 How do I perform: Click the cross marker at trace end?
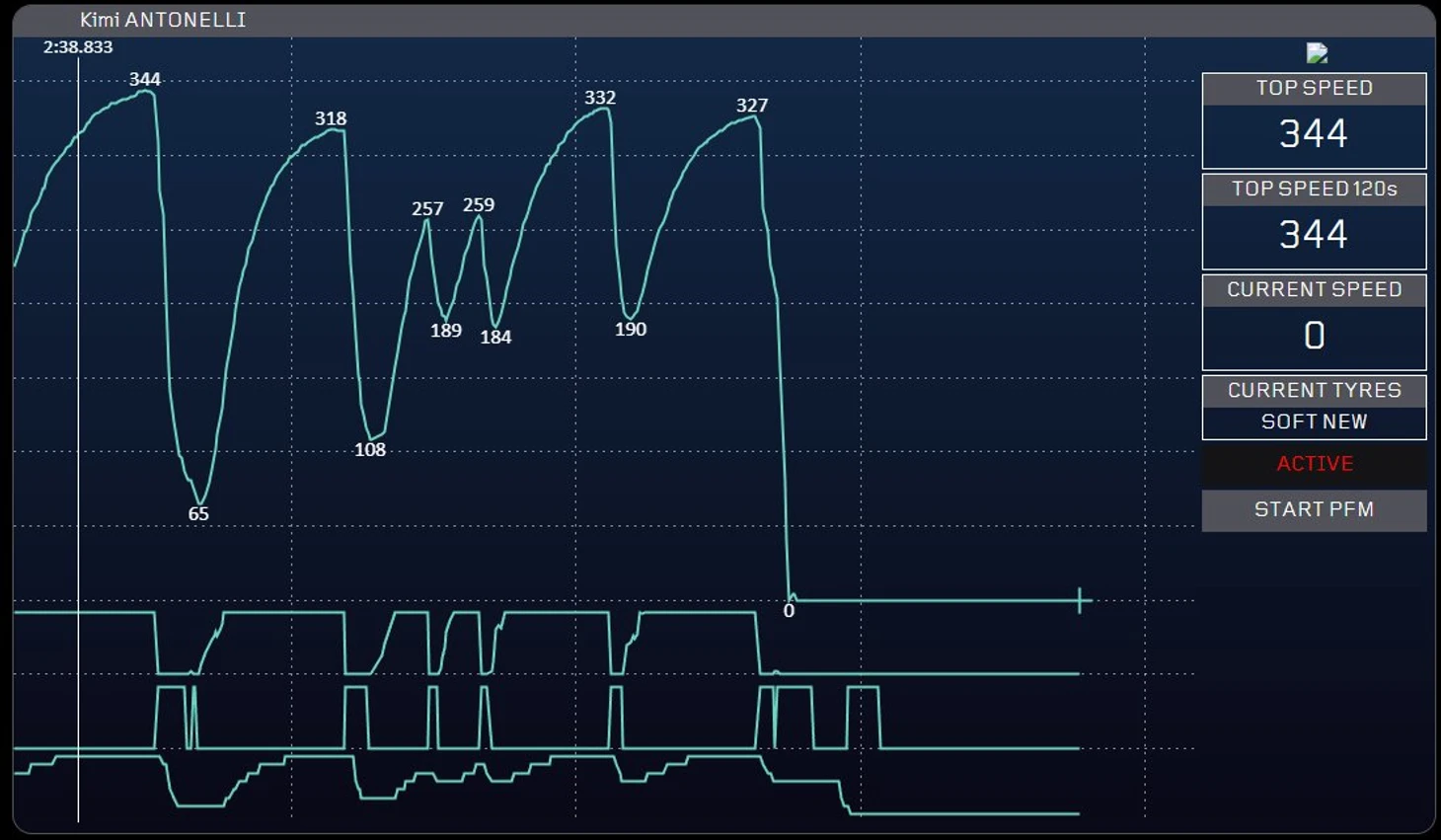click(1080, 600)
